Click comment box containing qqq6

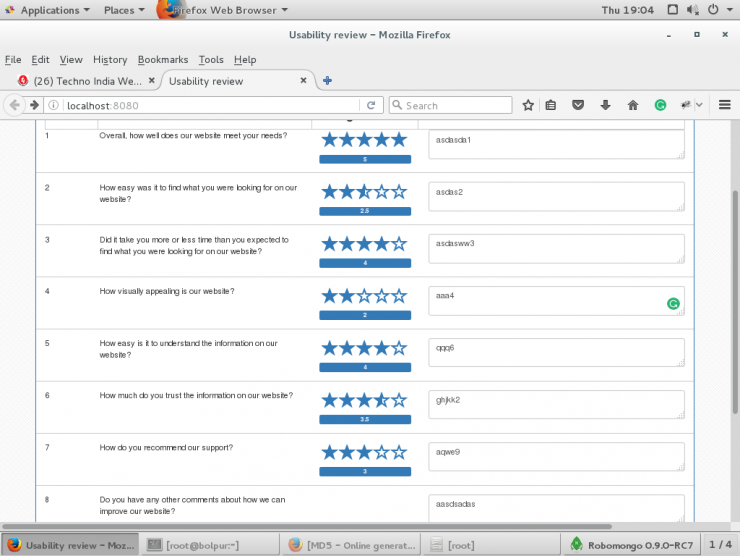556,353
